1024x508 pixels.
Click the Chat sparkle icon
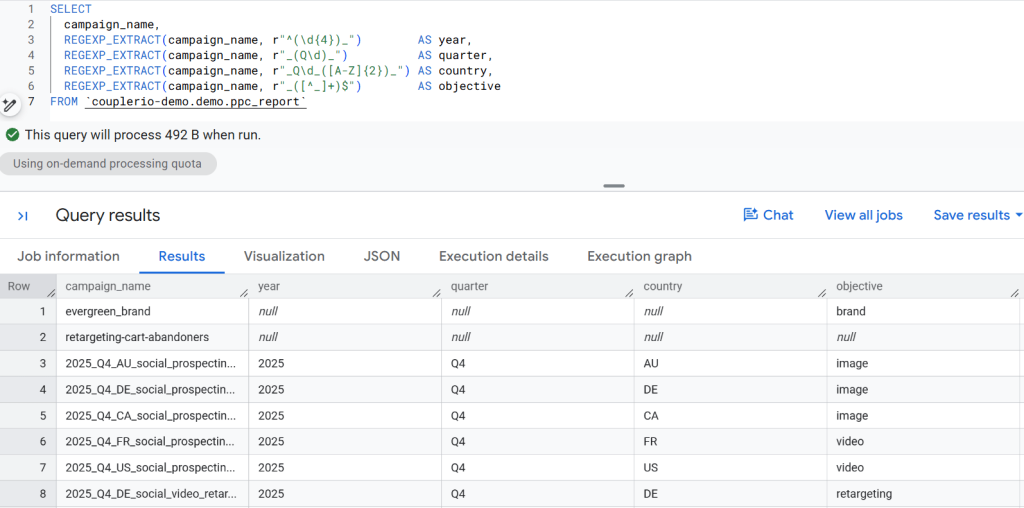coord(750,215)
